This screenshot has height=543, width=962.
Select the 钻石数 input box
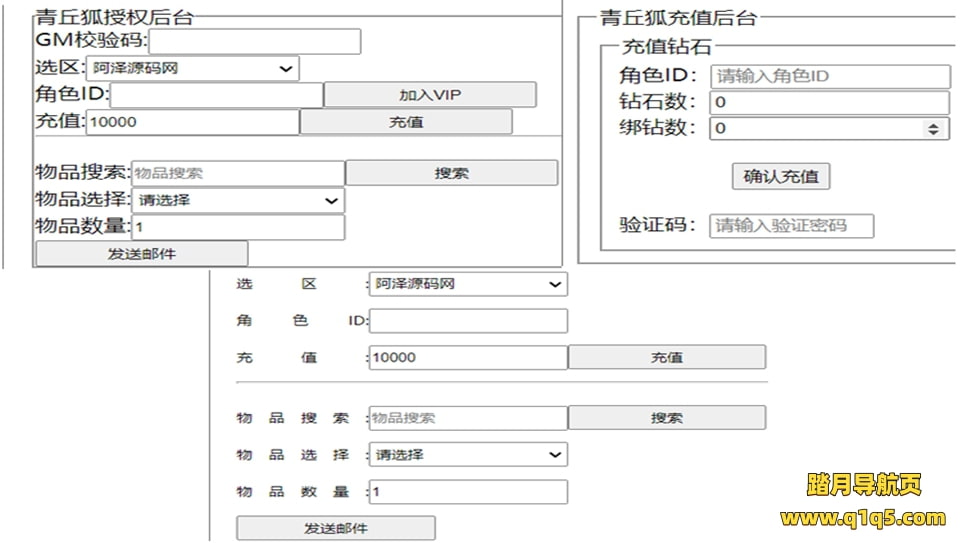(829, 103)
